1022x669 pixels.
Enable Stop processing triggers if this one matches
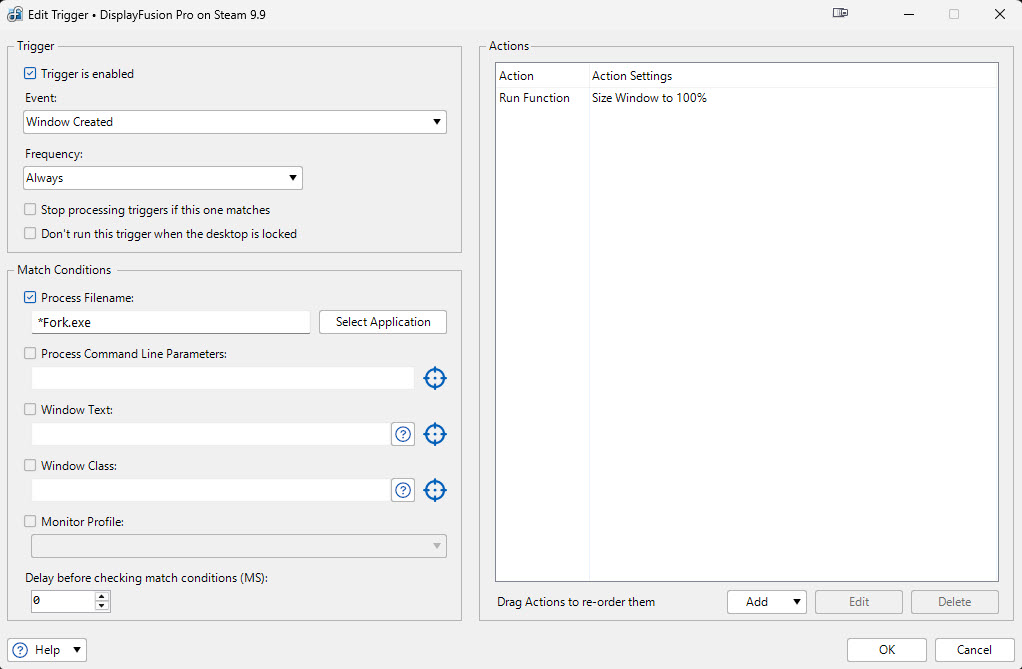[30, 210]
